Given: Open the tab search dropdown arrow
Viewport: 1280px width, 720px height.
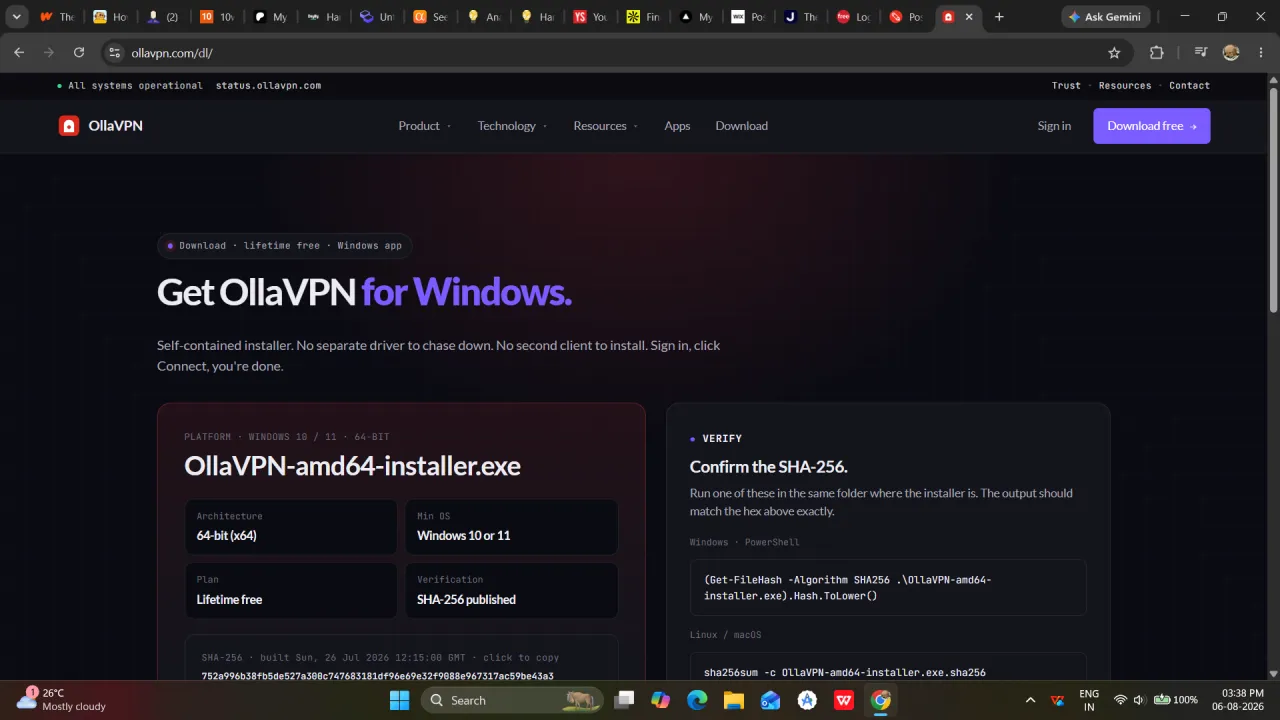Looking at the screenshot, I should (x=16, y=17).
